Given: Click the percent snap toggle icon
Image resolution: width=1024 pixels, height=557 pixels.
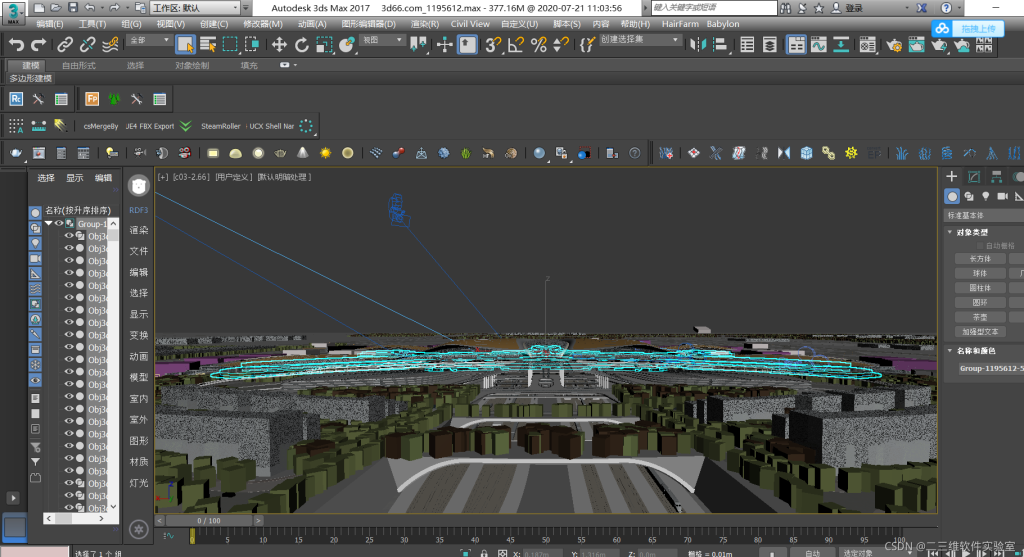Looking at the screenshot, I should tap(538, 44).
